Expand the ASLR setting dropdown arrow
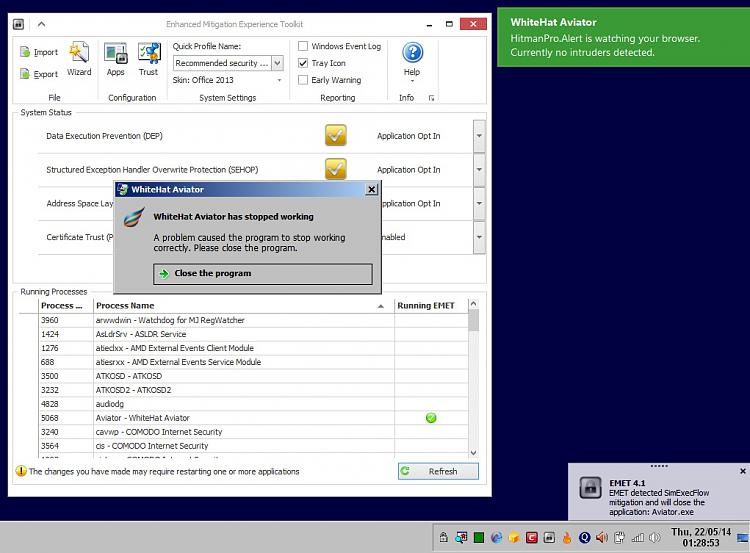This screenshot has height=553, width=750. click(x=479, y=203)
